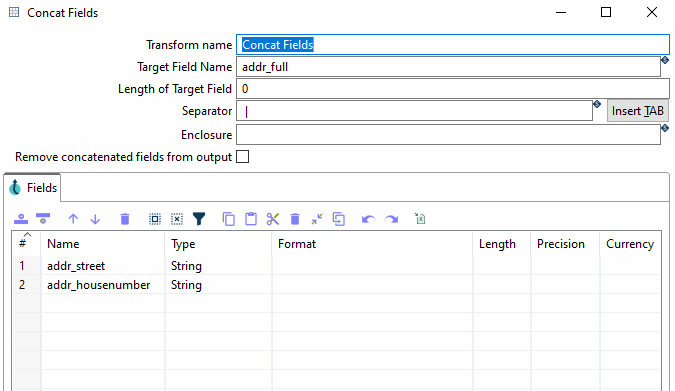The width and height of the screenshot is (675, 391).
Task: Close the Concat Fields dialog
Action: 652,12
